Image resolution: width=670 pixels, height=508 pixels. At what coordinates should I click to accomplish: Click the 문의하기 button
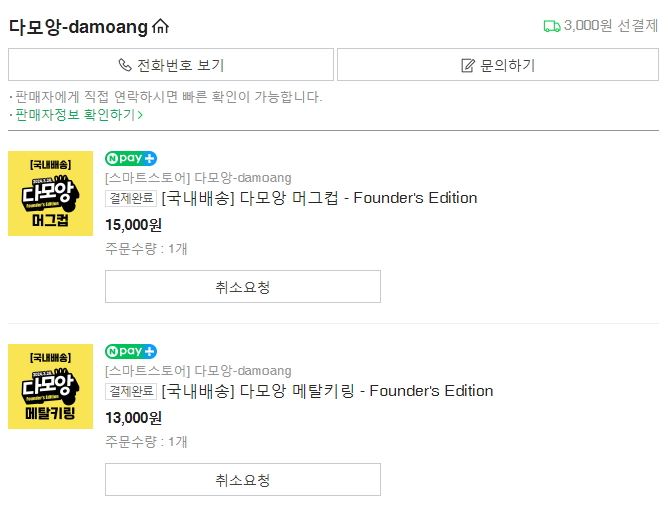click(498, 65)
